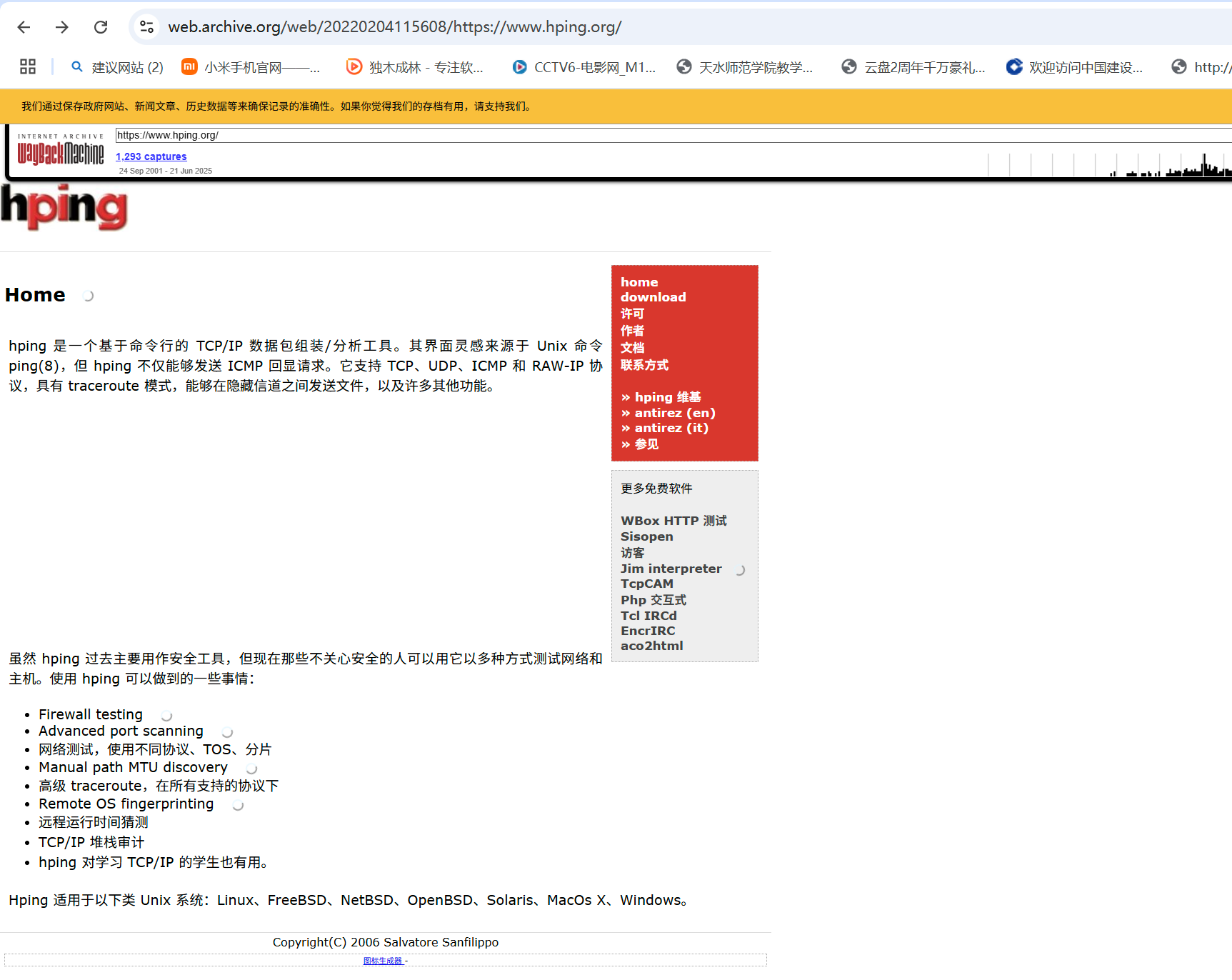This screenshot has height=980, width=1232.
Task: Click the Firewall testing list item
Action: point(91,714)
